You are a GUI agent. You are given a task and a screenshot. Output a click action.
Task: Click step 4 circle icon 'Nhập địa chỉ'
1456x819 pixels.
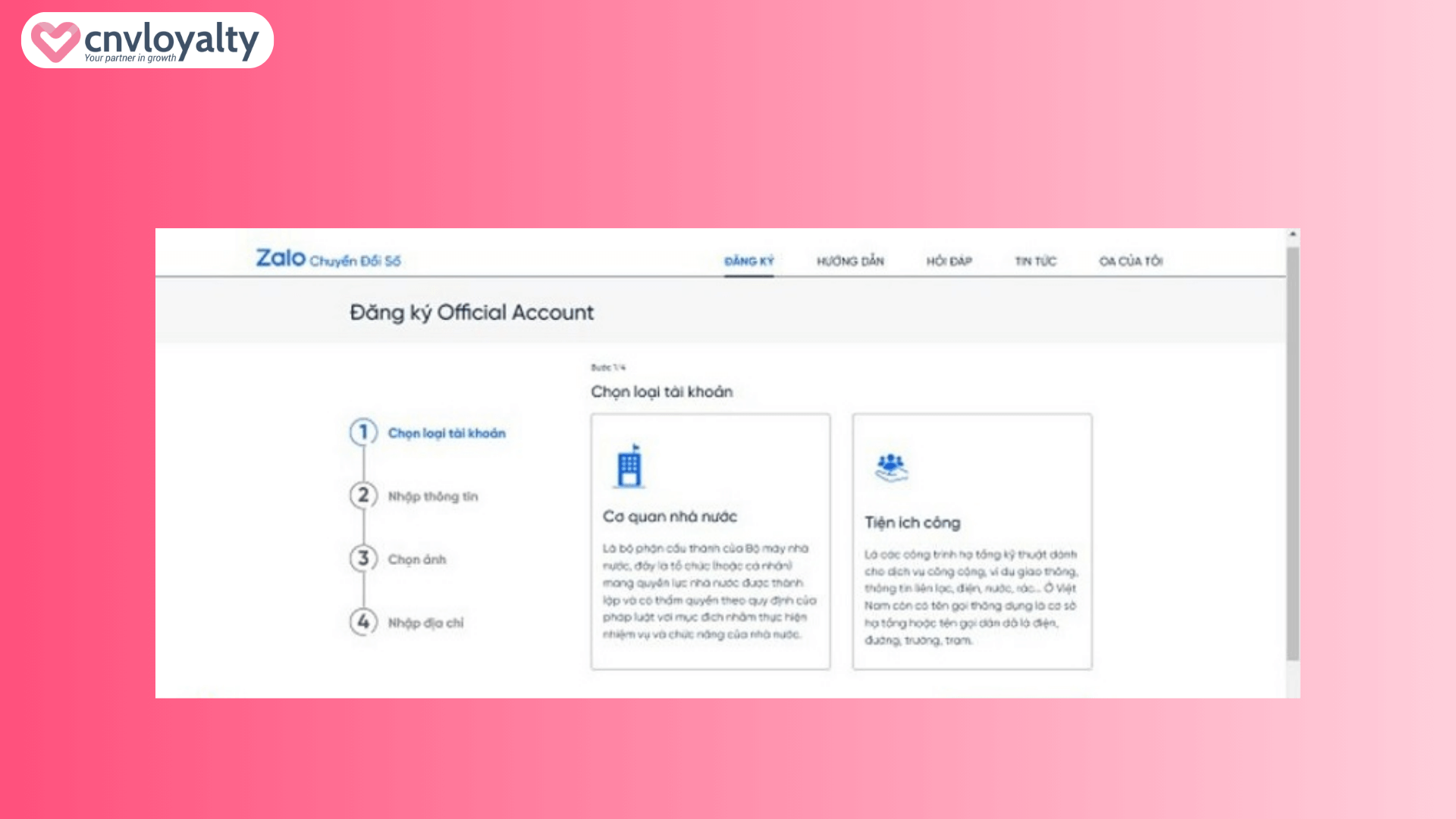[364, 622]
